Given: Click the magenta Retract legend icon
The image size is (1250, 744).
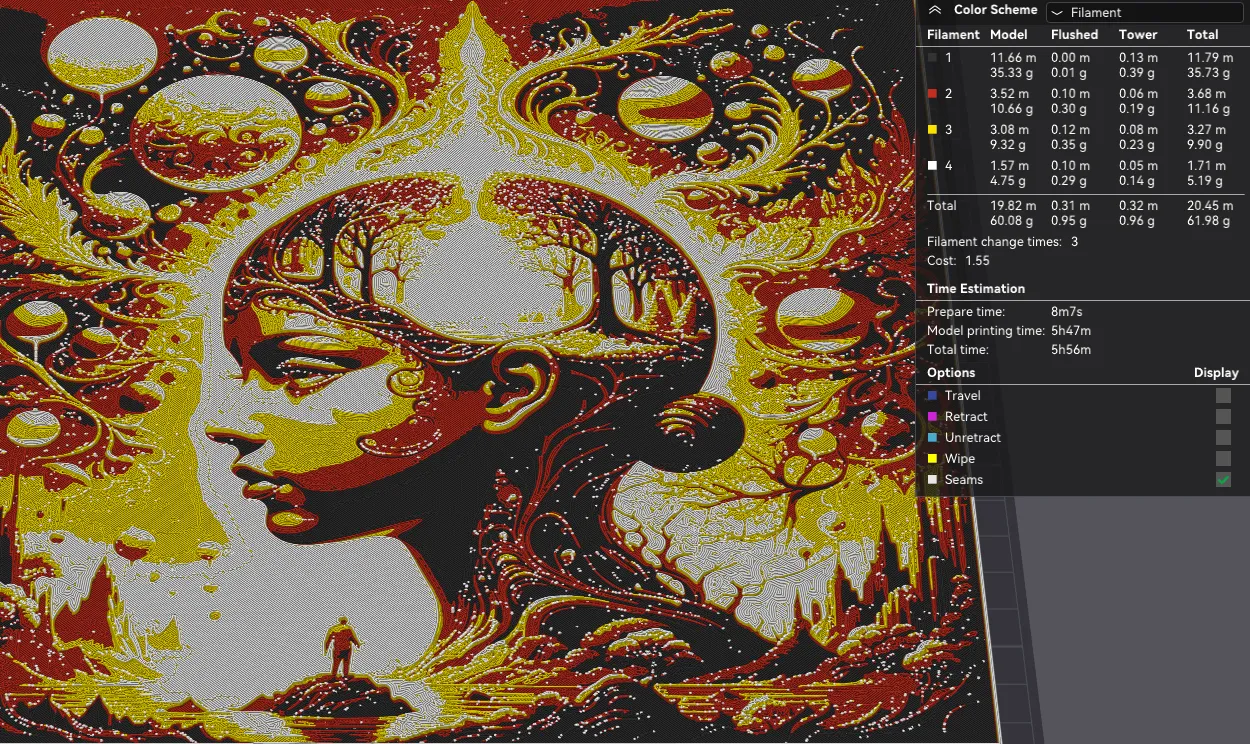Looking at the screenshot, I should point(933,417).
